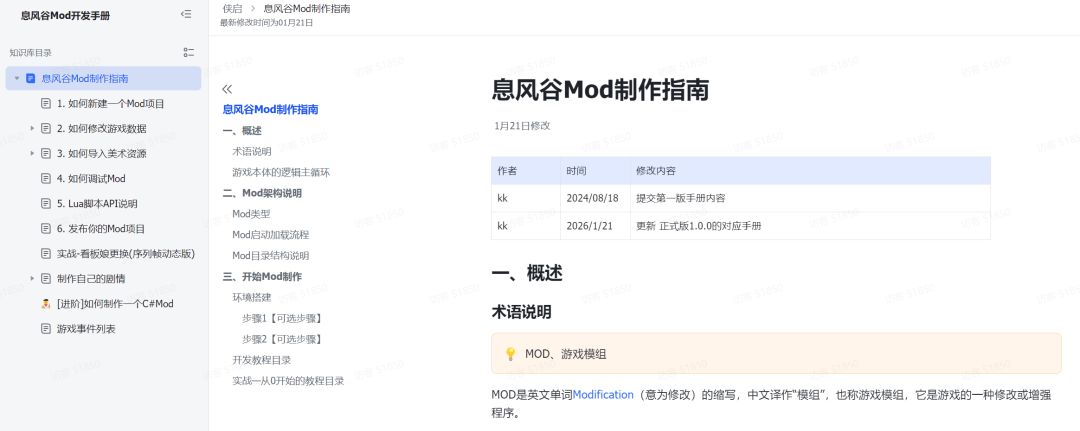
Task: Jump to outline item 环境搭建
Action: [251, 297]
